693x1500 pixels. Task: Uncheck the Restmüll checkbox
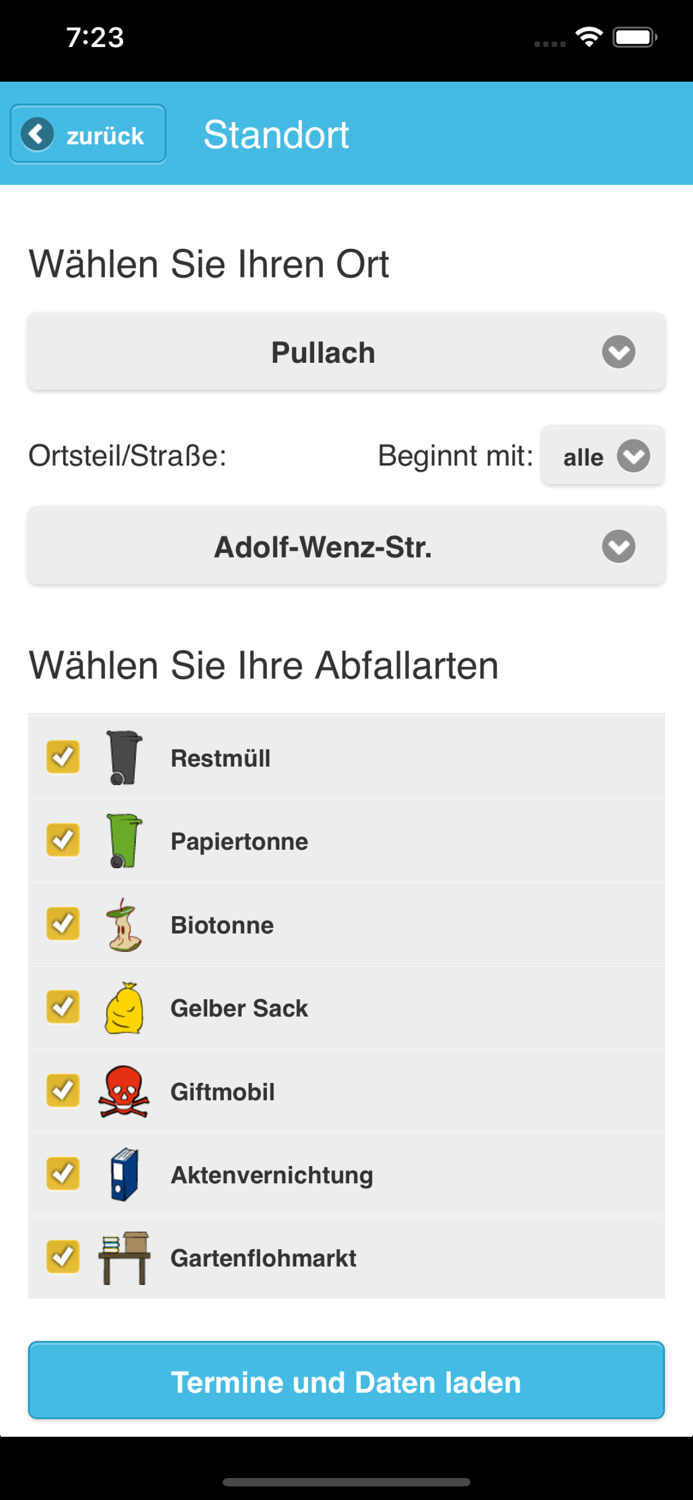click(x=63, y=757)
